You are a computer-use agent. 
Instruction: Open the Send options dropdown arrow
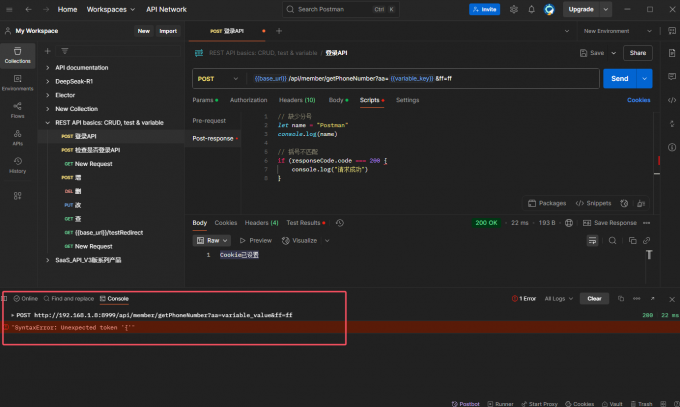[644, 79]
